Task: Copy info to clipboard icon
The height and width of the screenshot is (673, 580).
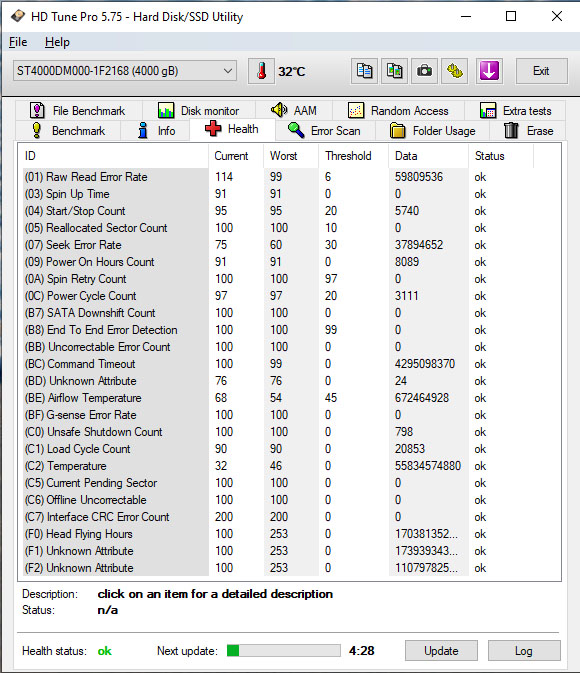Action: [x=364, y=71]
